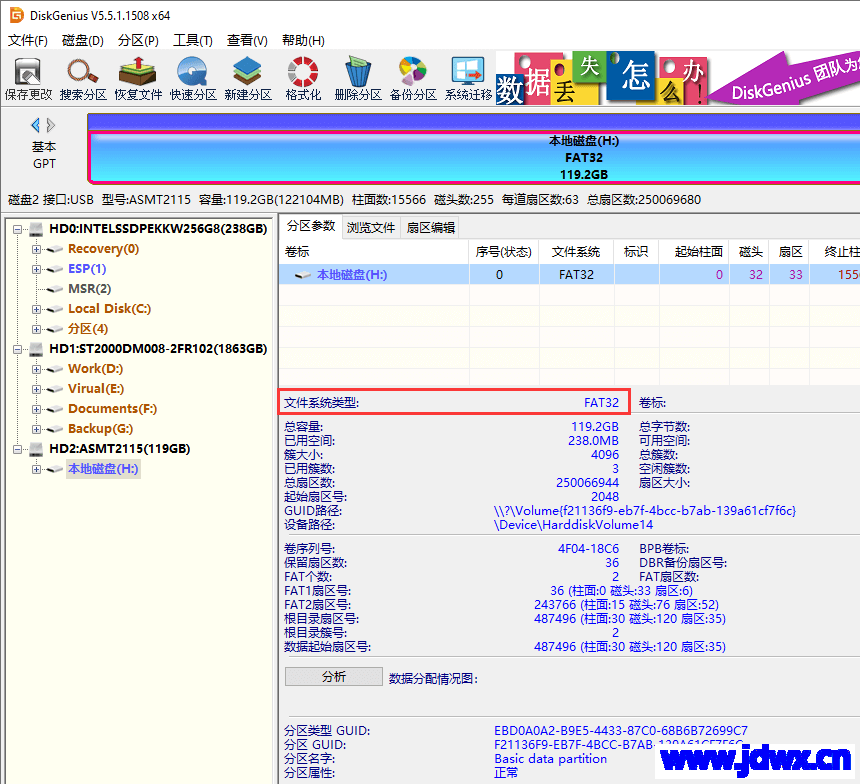Select Local Disk(C:) in the tree

pyautogui.click(x=109, y=309)
